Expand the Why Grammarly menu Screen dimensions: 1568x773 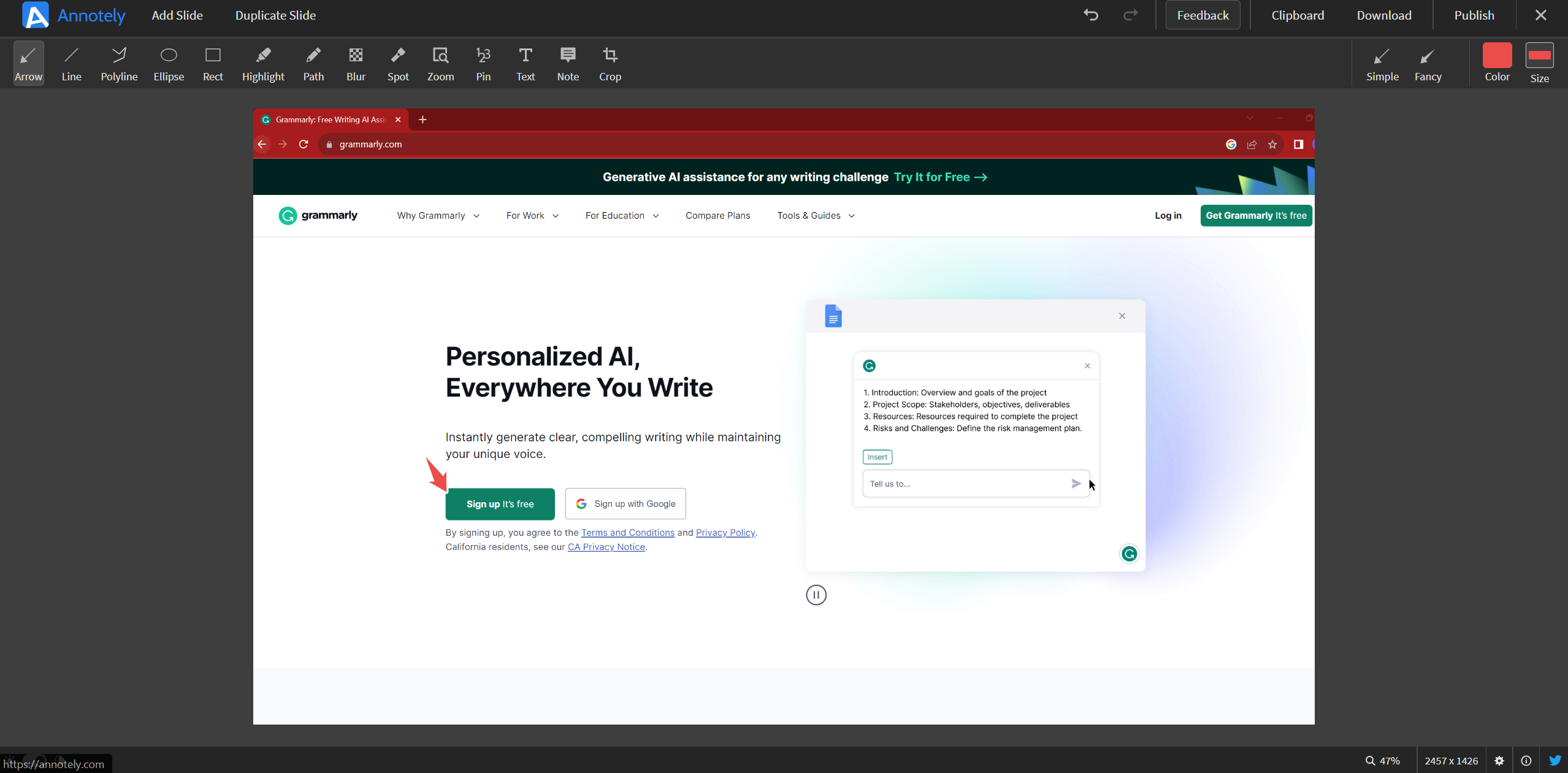click(x=438, y=216)
